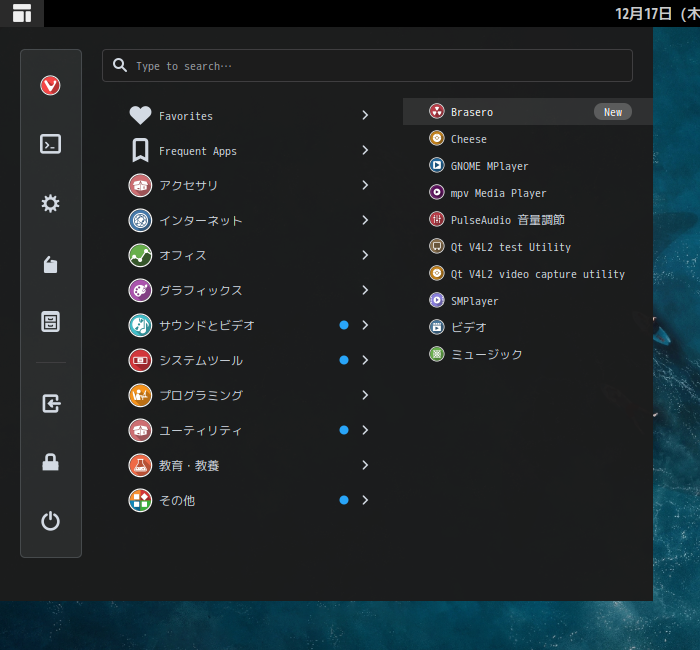Click 'Qt V4L2 video capture utility' text
This screenshot has height=650, width=700.
(538, 274)
